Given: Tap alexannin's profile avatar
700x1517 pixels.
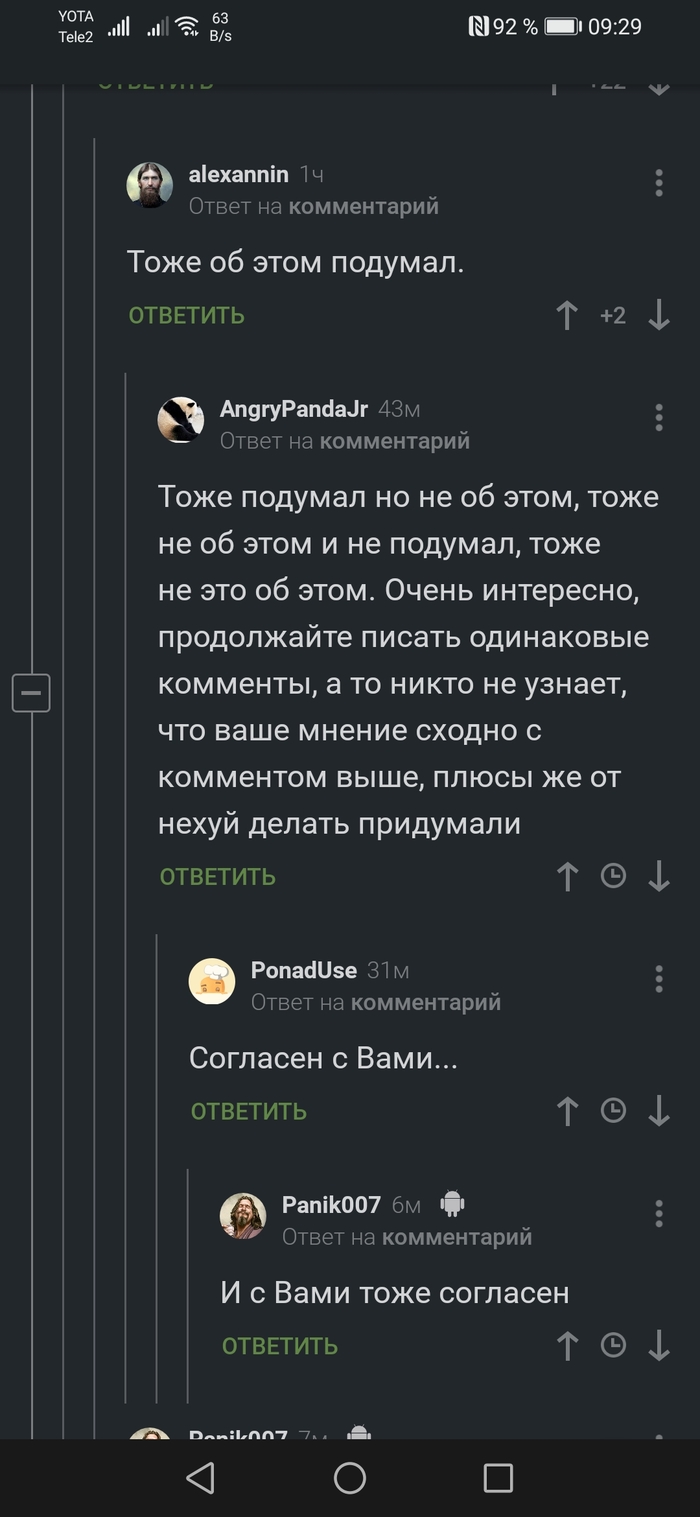Looking at the screenshot, I should coord(148,185).
